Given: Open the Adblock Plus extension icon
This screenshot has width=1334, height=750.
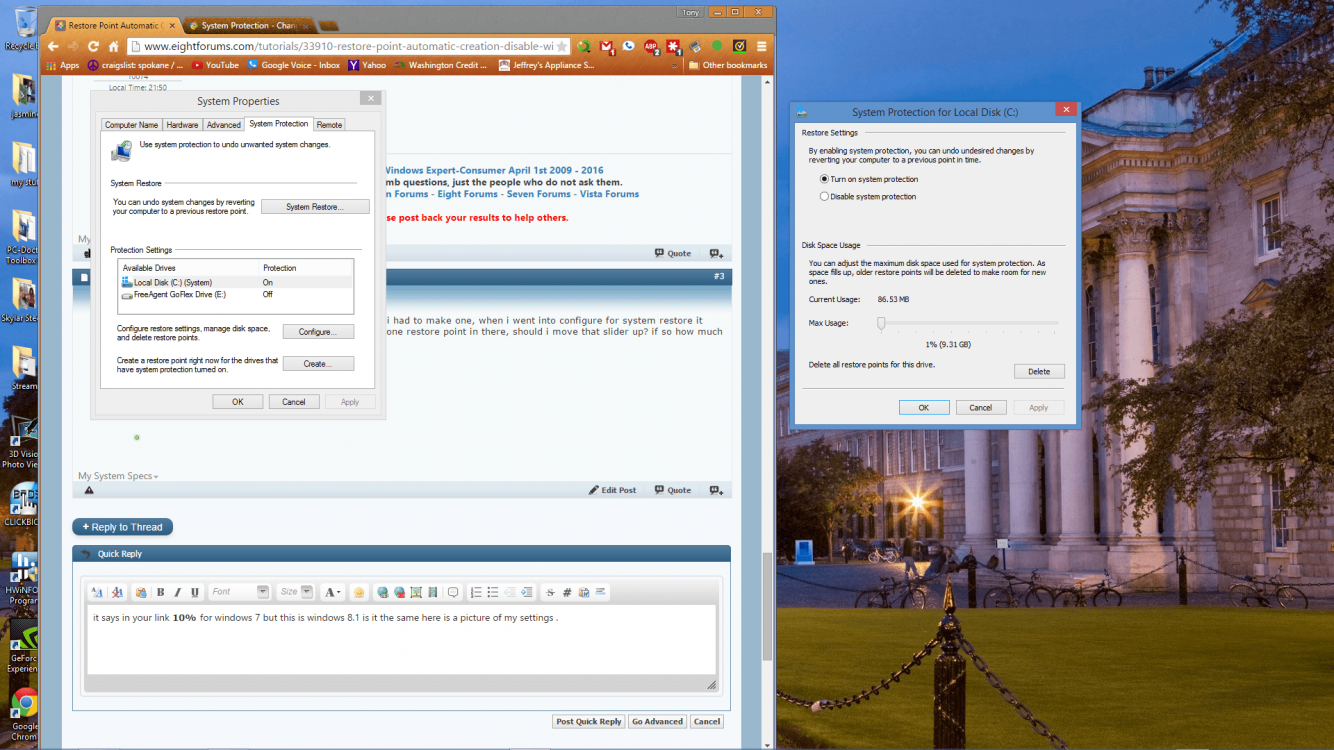Looking at the screenshot, I should (x=650, y=46).
